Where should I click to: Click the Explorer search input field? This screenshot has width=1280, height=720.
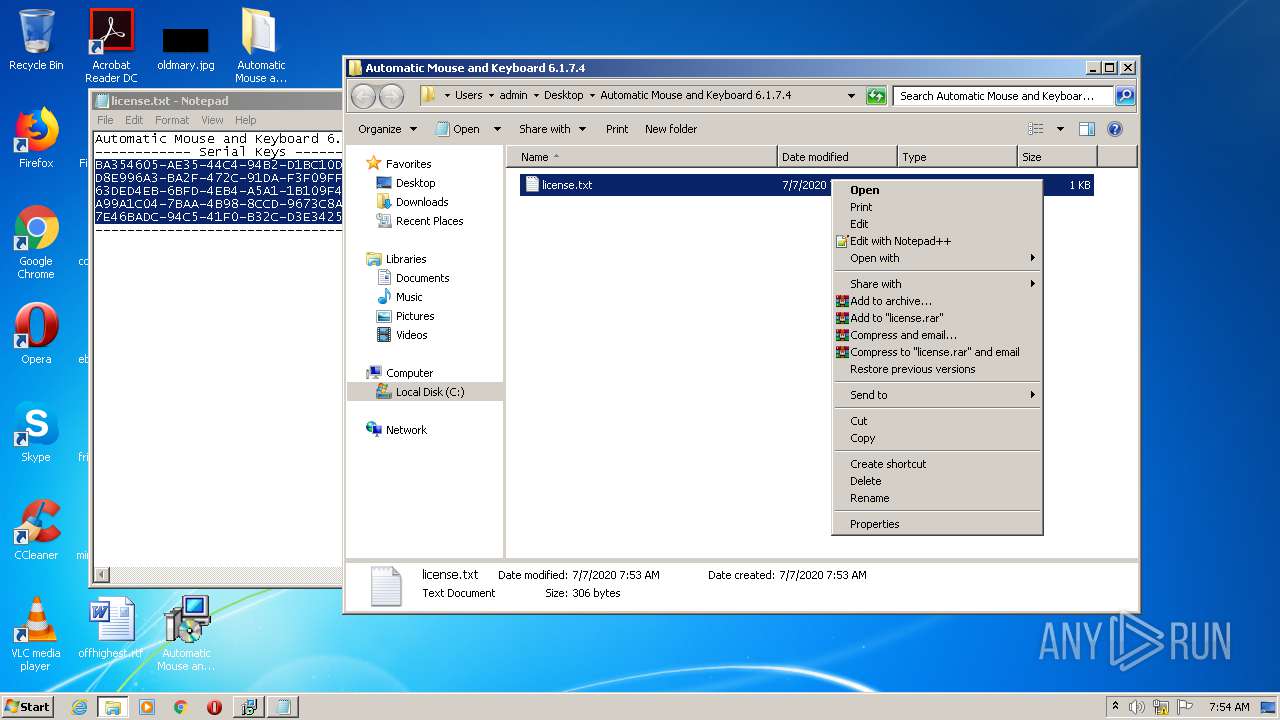pyautogui.click(x=1002, y=96)
